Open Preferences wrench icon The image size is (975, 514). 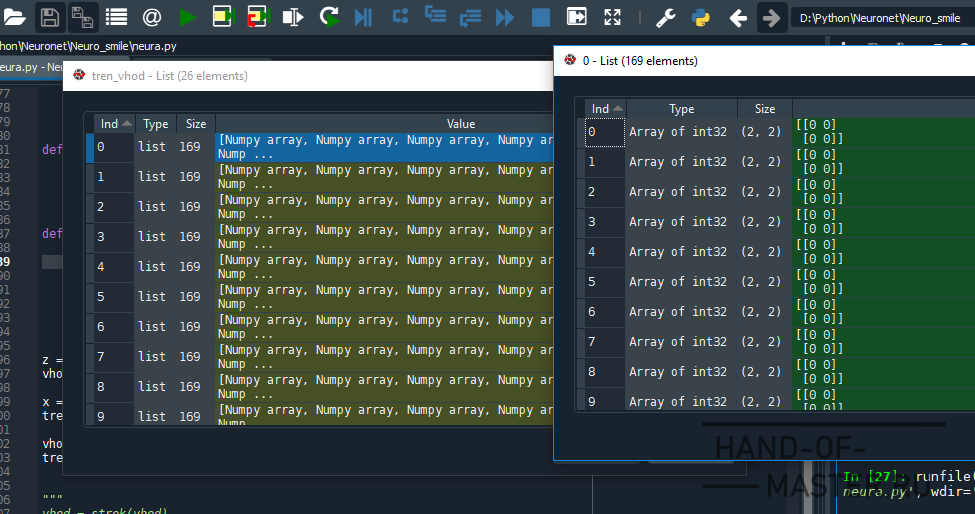665,17
